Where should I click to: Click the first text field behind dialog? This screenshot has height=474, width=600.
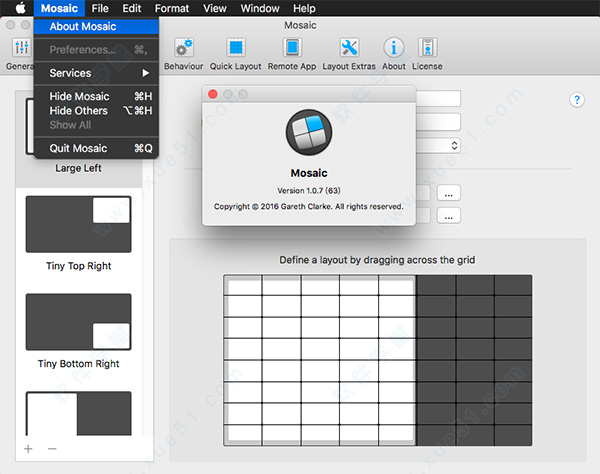[438, 99]
